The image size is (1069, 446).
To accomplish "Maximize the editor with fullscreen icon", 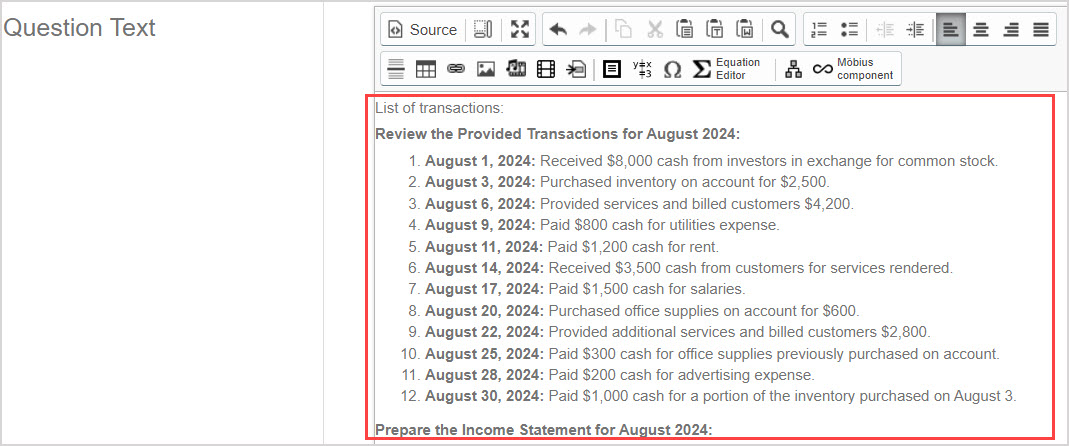I will pos(519,30).
